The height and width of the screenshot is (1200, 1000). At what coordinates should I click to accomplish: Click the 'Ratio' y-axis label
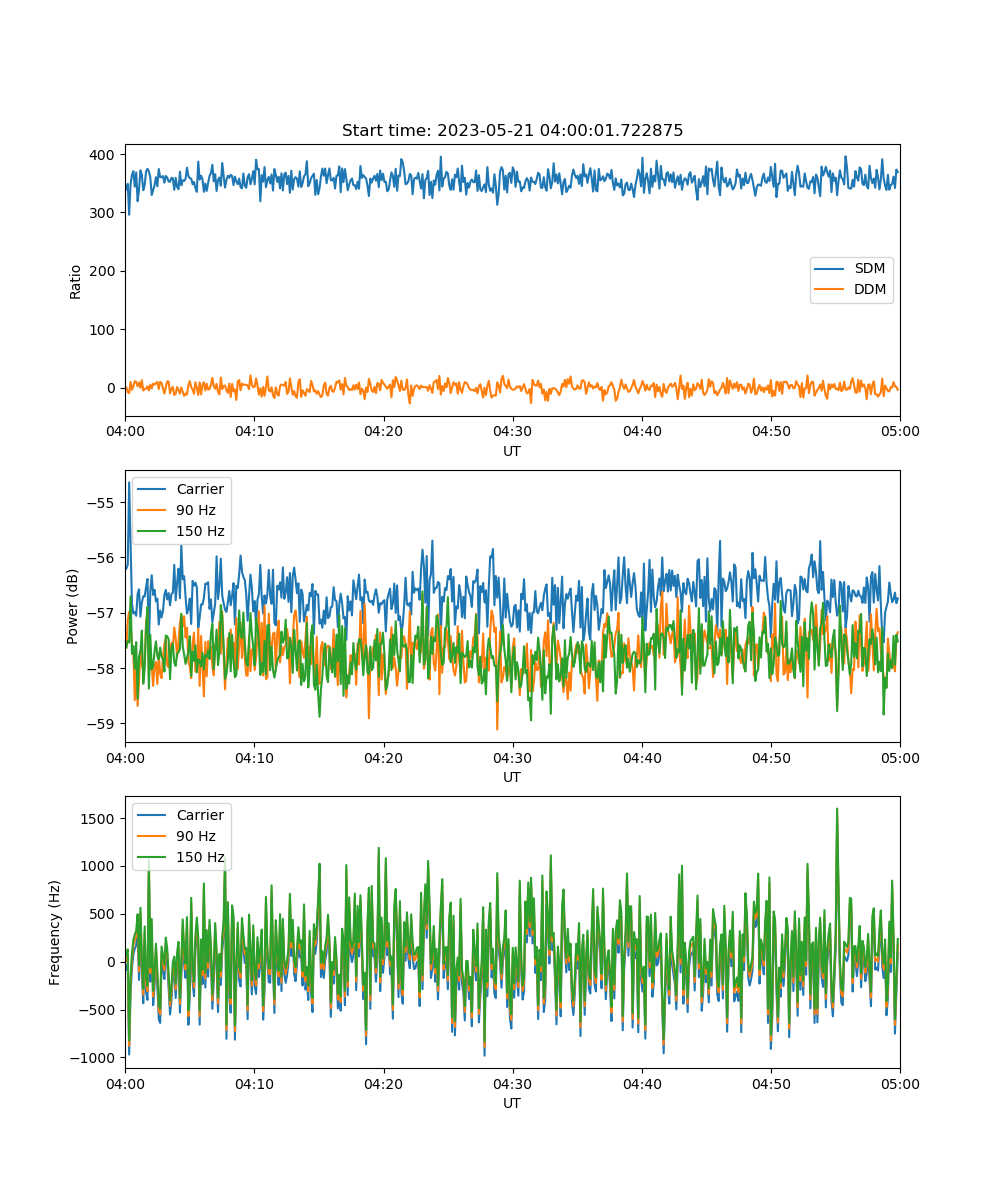coord(76,280)
